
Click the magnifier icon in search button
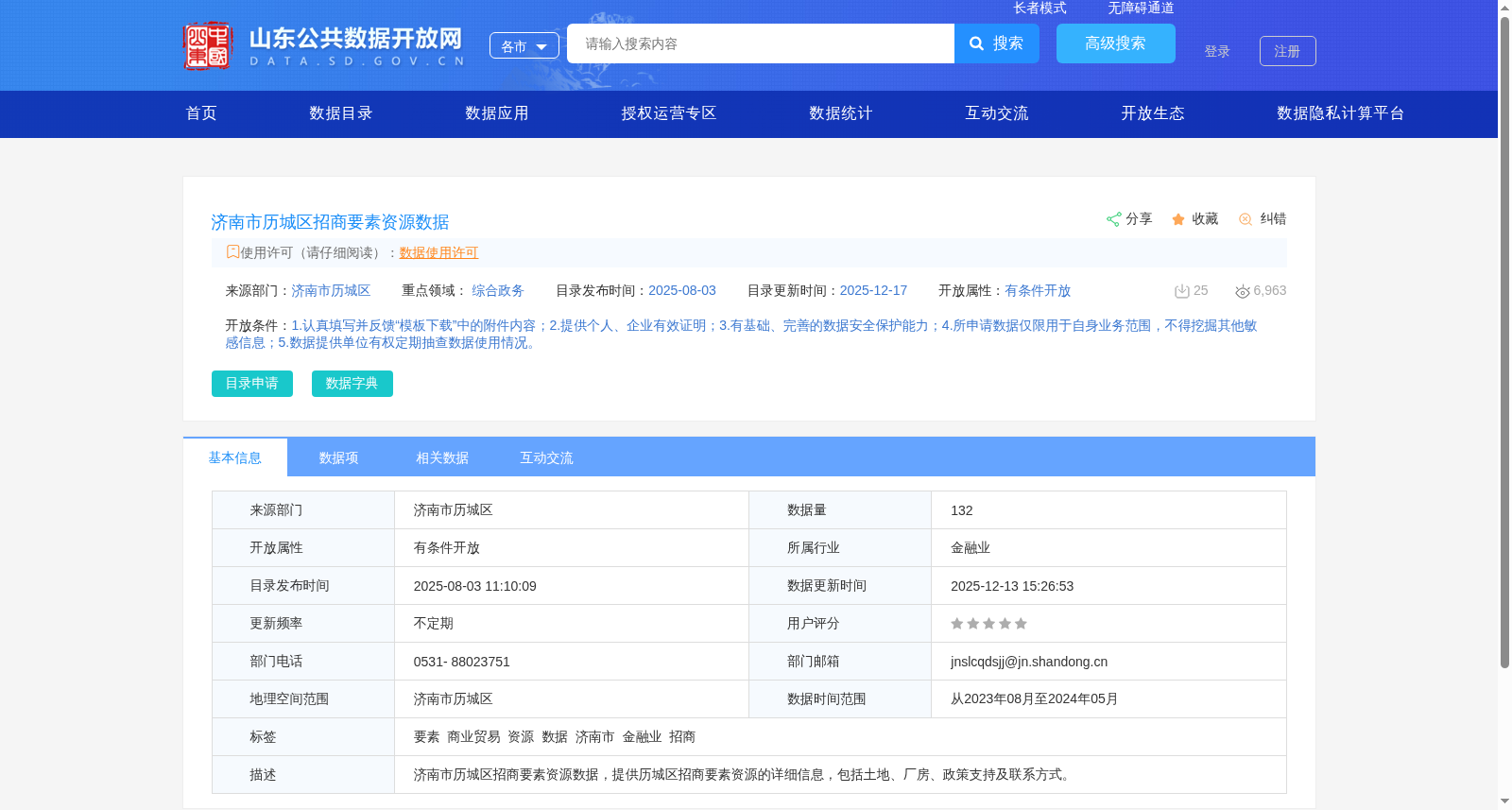click(x=977, y=43)
